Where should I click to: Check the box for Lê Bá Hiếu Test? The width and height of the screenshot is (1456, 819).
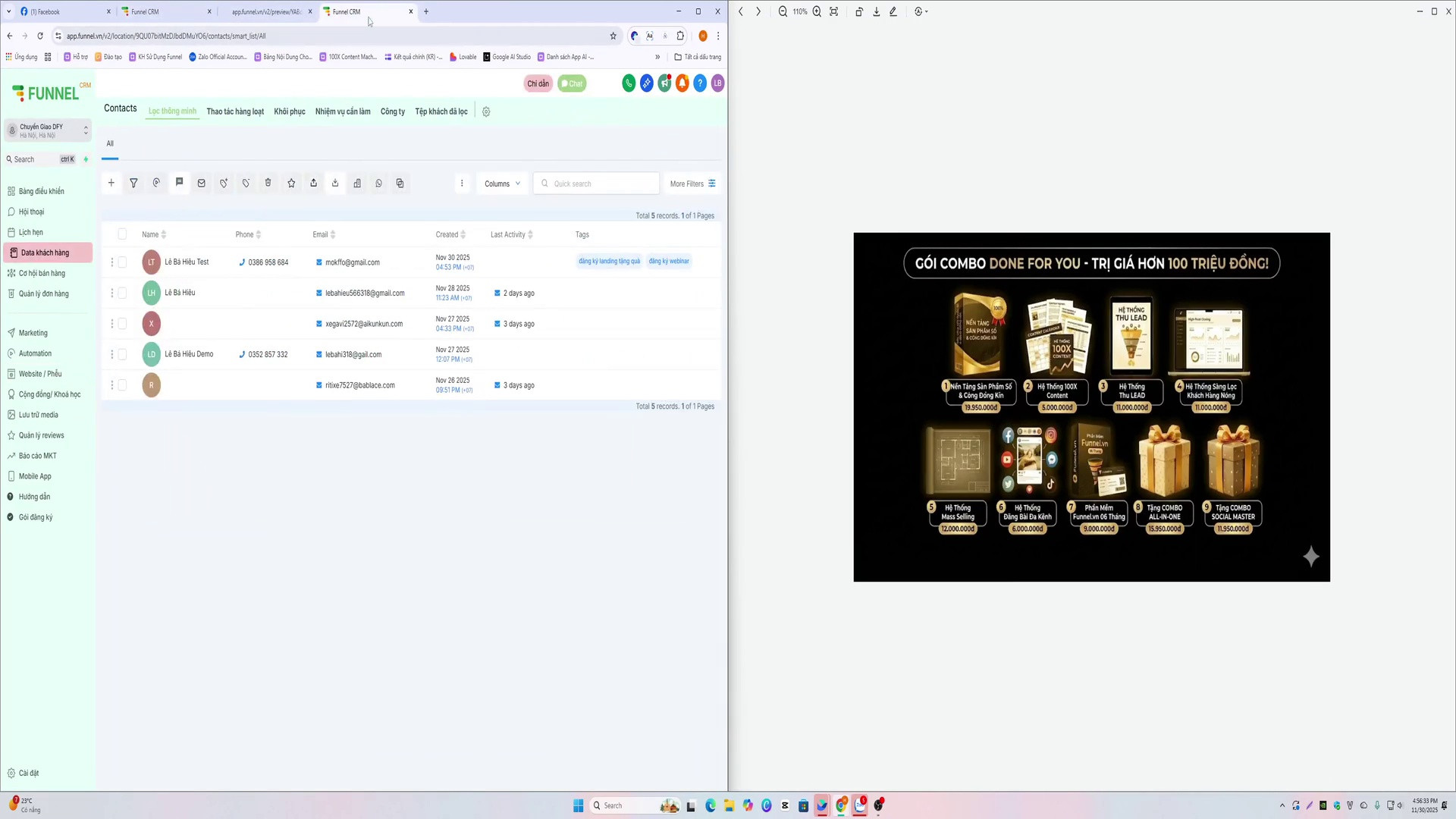tap(122, 262)
